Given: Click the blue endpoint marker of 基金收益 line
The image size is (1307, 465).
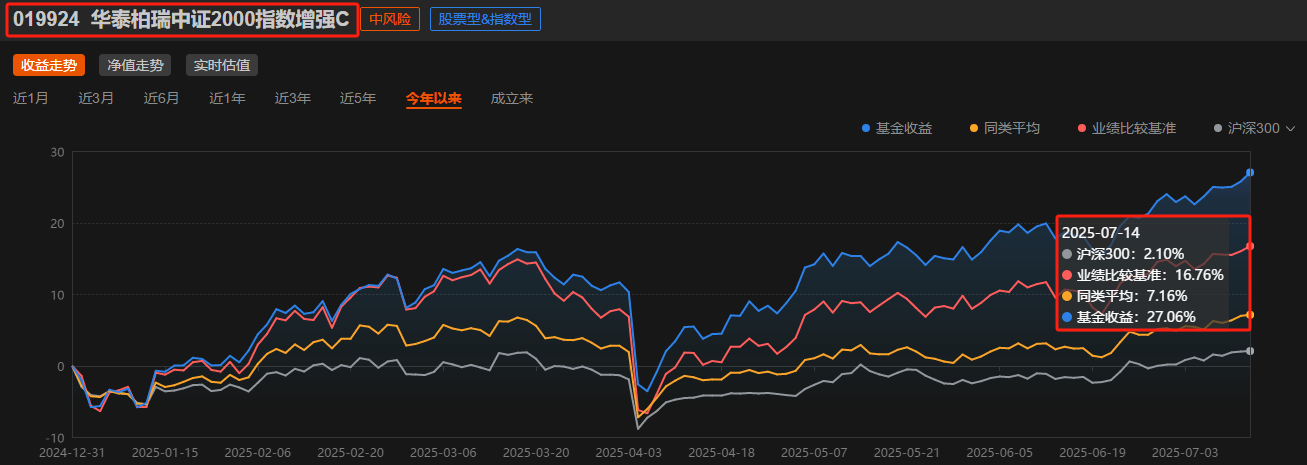Looking at the screenshot, I should pos(1251,173).
